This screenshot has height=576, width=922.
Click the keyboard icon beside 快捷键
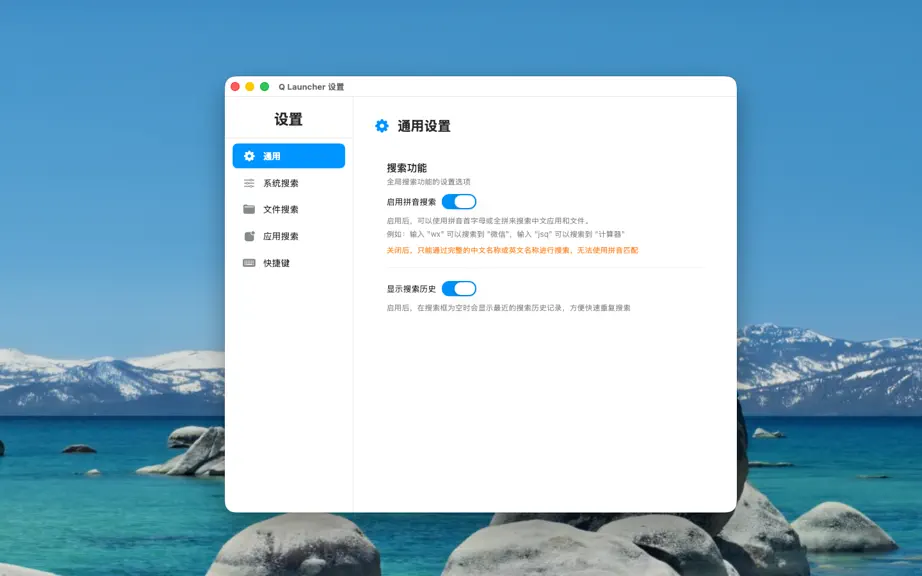click(x=249, y=263)
